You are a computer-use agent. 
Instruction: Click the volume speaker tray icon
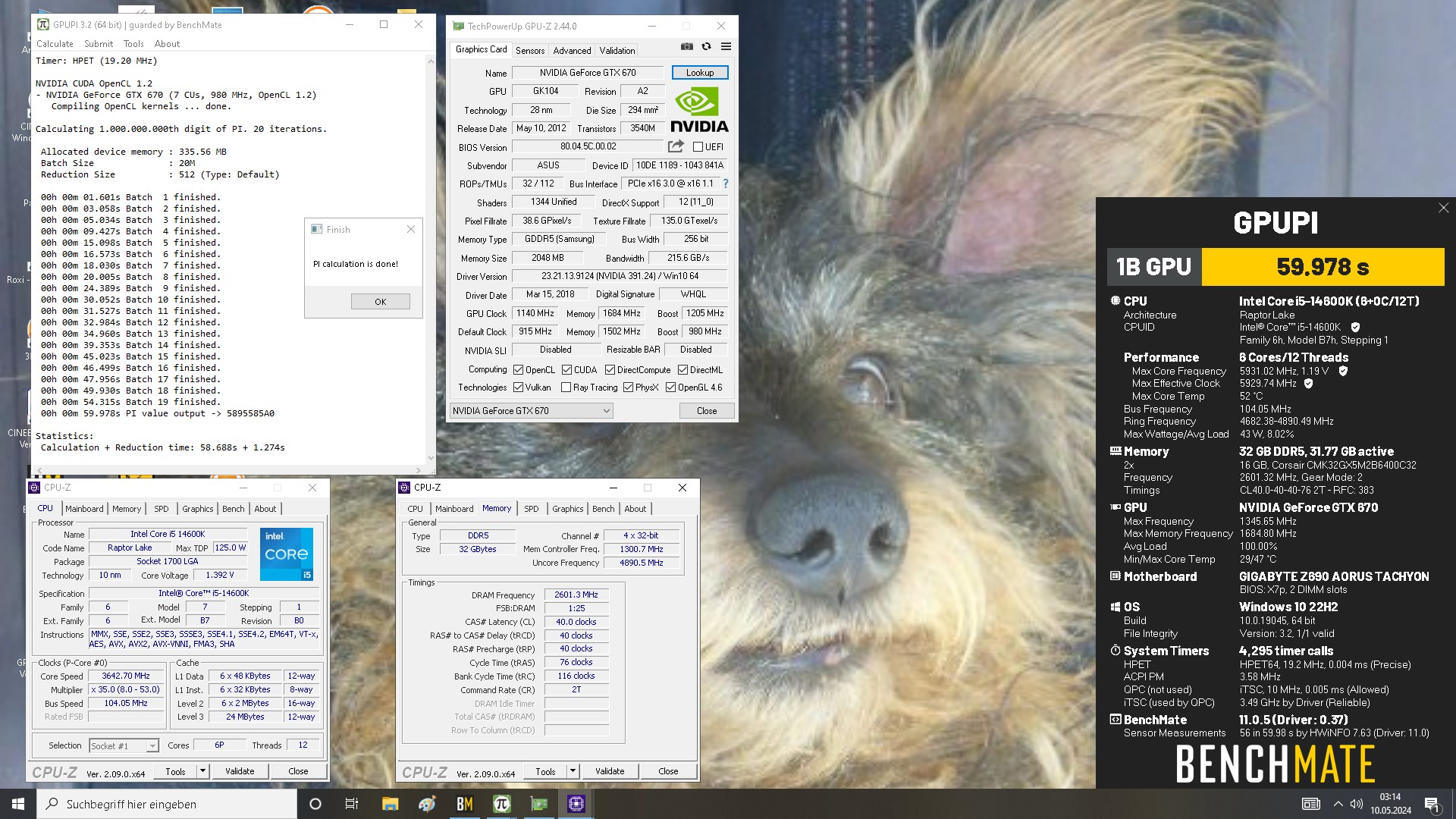tap(1357, 804)
